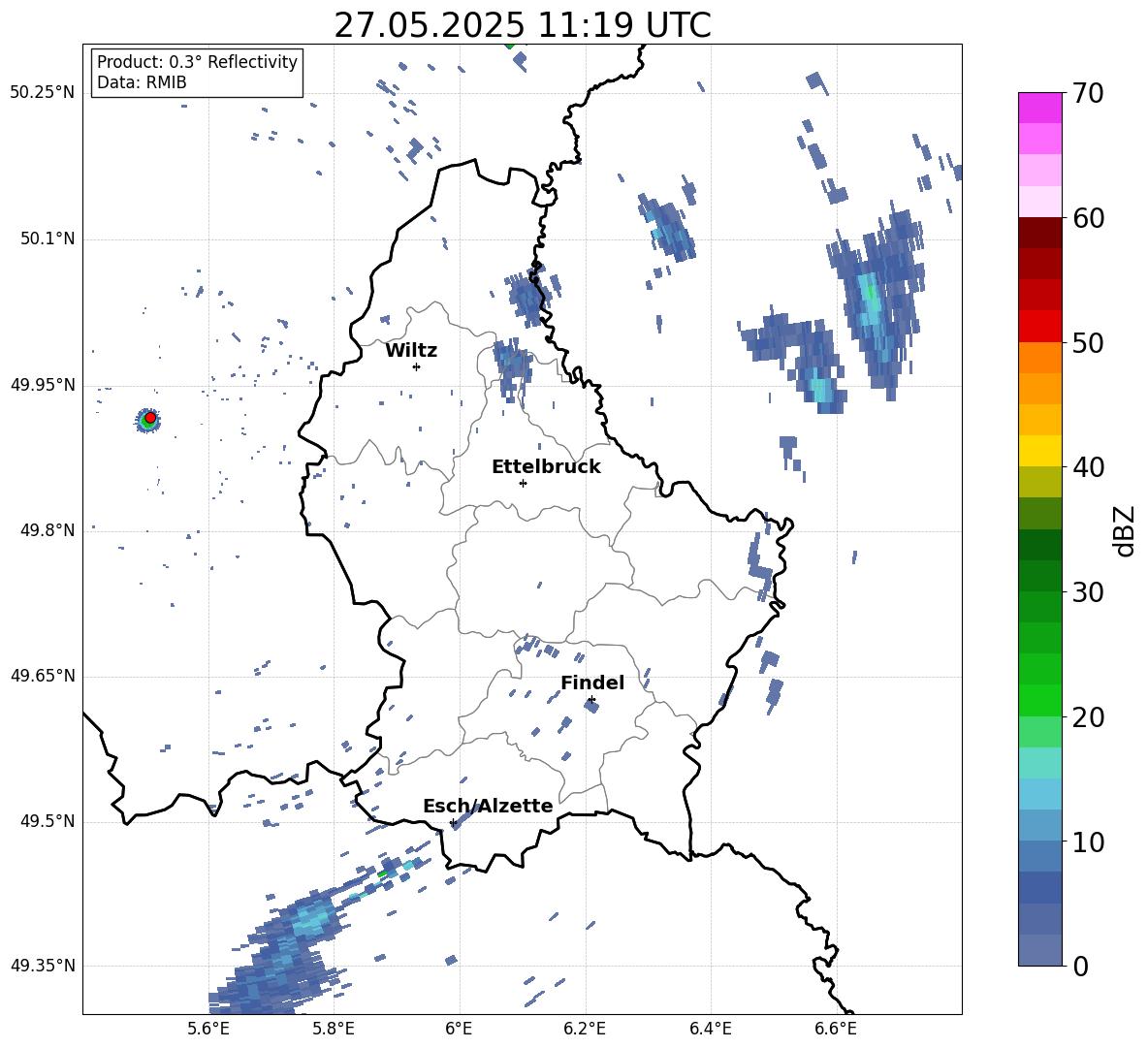
Task: Click the Esch/Alzette city label
Action: (488, 806)
